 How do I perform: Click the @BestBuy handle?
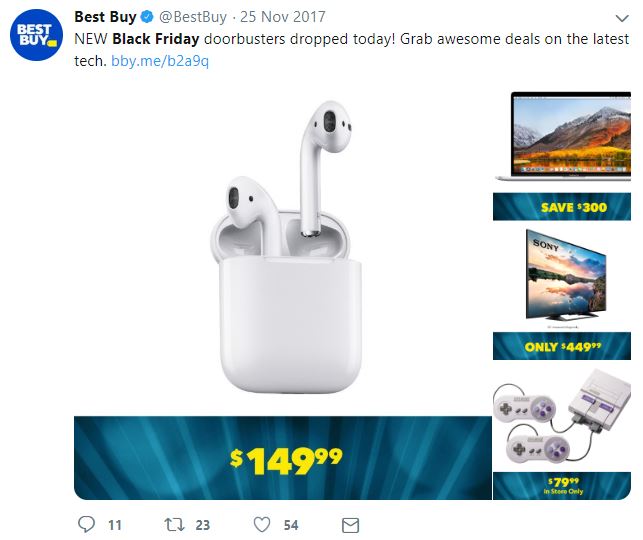pyautogui.click(x=193, y=17)
